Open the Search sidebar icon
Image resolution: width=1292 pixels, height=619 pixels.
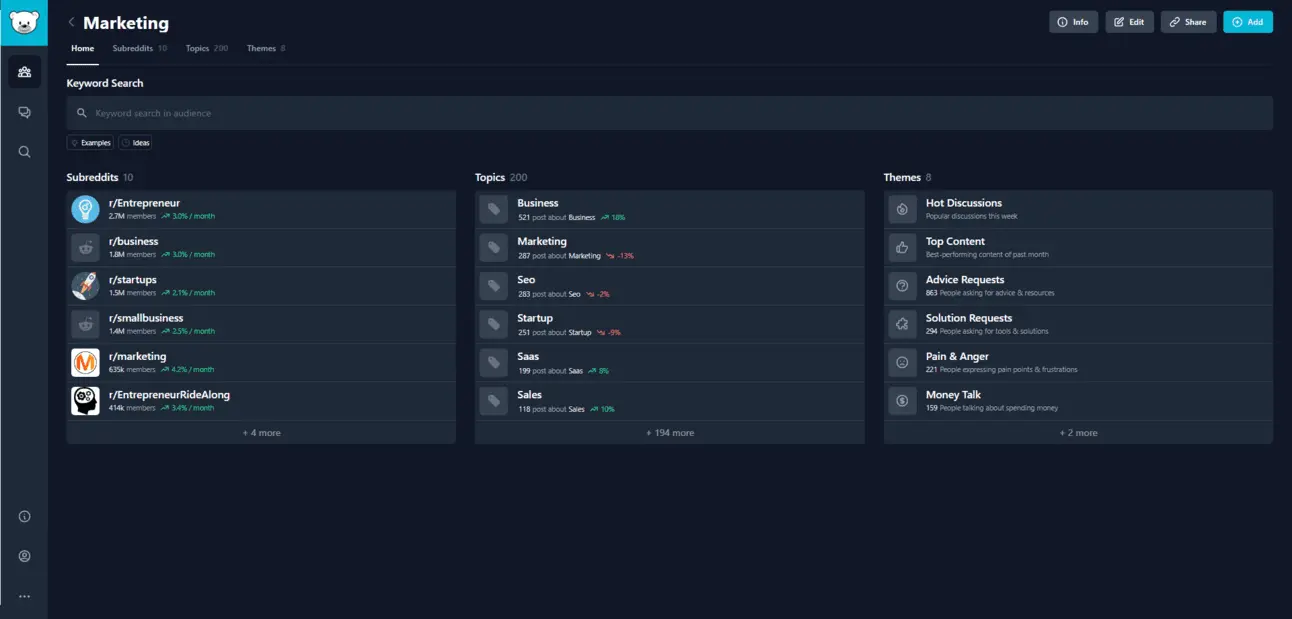(24, 152)
